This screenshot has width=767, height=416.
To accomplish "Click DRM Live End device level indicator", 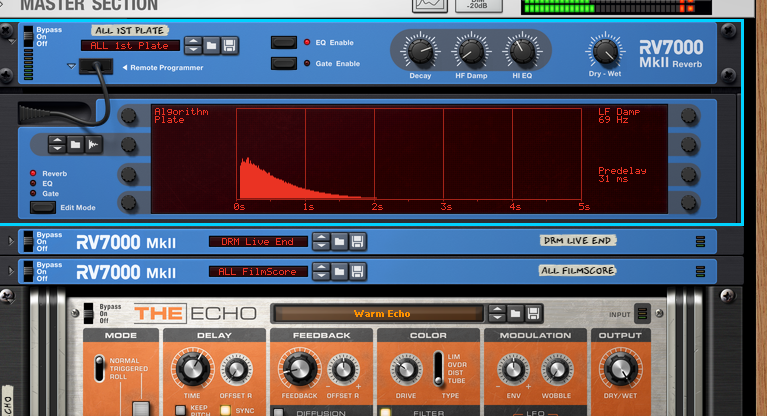I will point(700,241).
